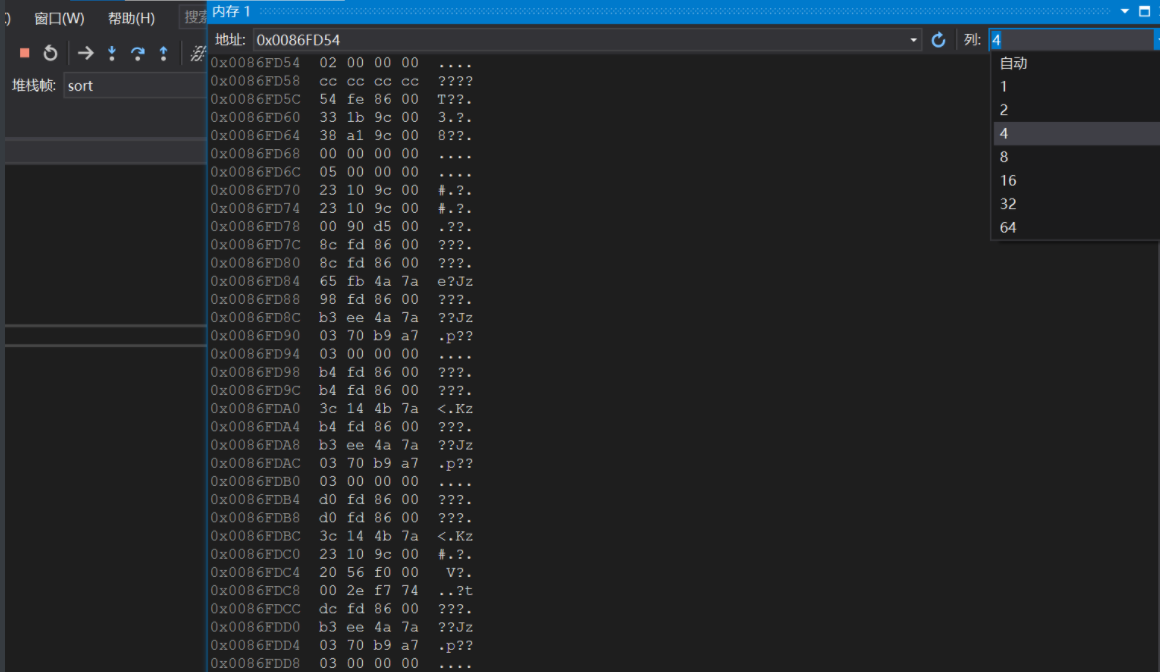
Task: Select the Memory 1 (内存 1) tab
Action: 232,11
